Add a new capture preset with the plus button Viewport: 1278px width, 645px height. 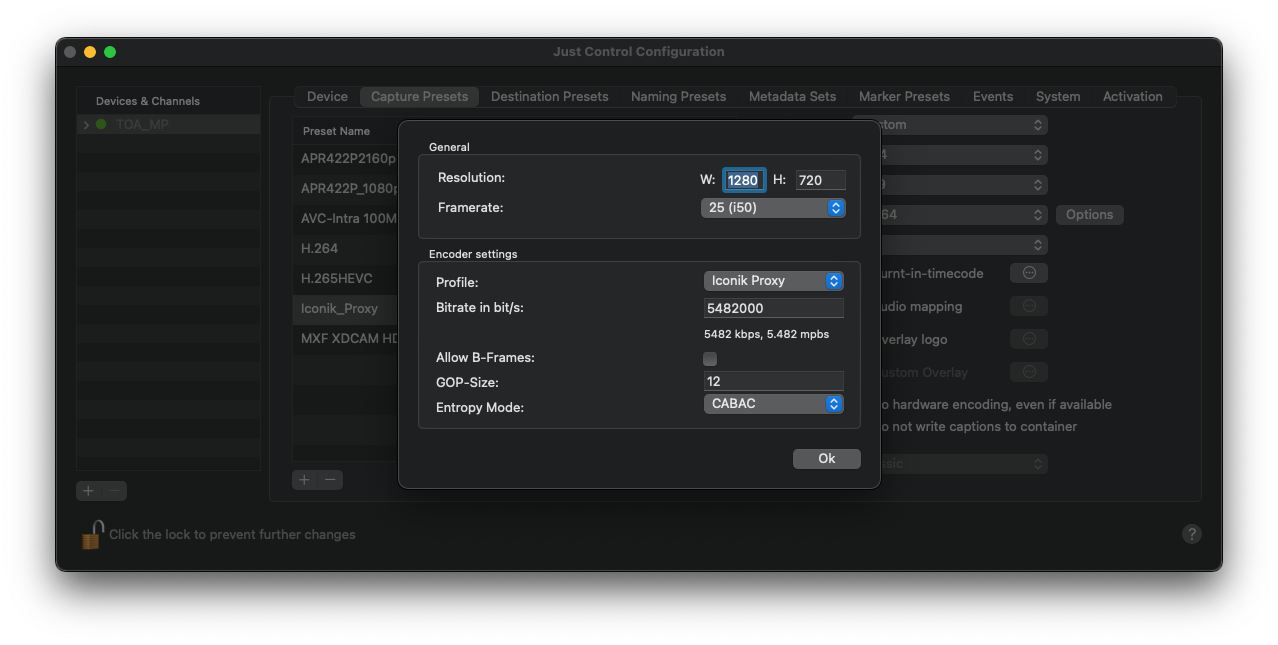coord(305,480)
